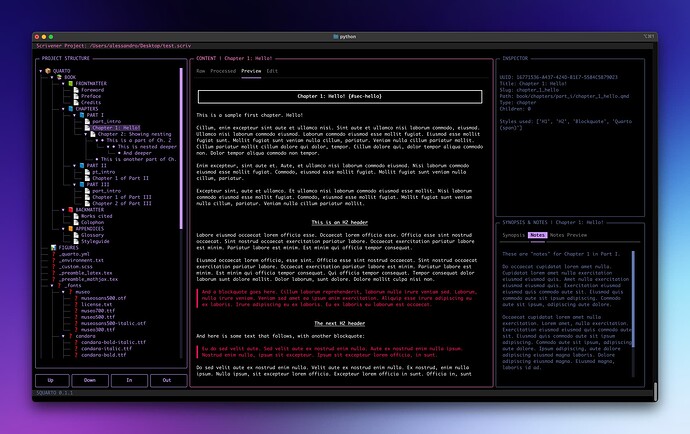Collapse the candara folder arrow
690x434 pixels.
63,336
